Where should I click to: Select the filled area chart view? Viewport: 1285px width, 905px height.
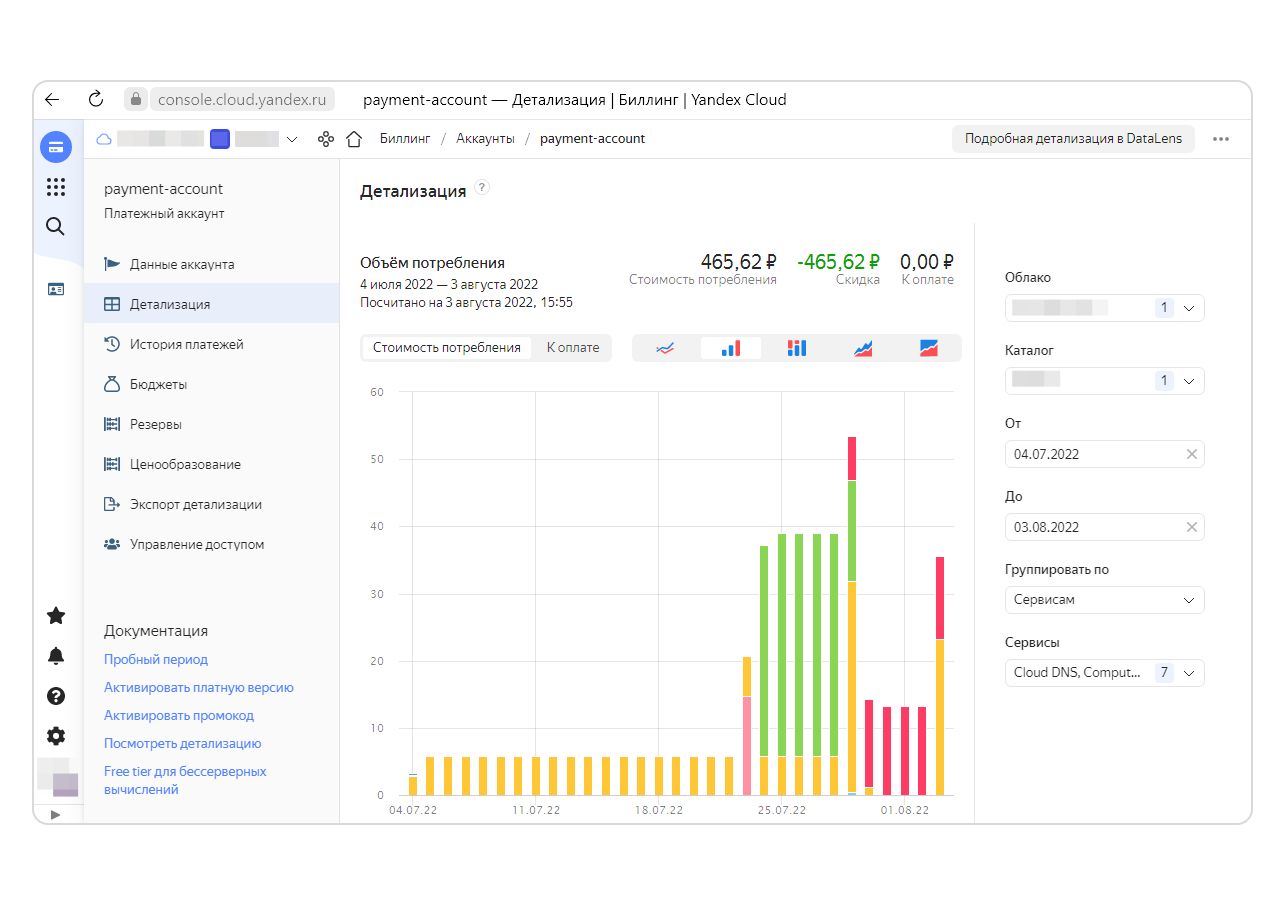click(x=929, y=348)
